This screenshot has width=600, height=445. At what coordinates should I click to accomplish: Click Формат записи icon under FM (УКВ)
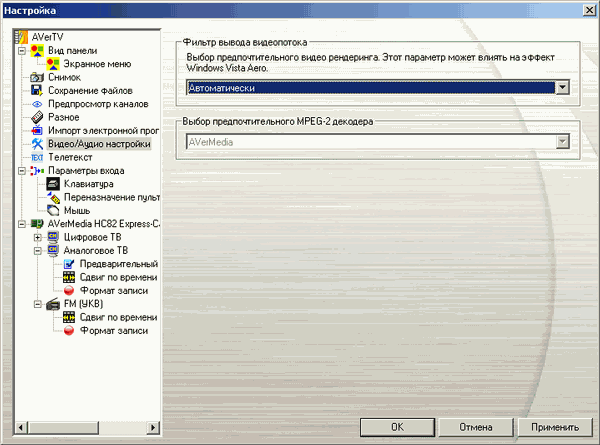point(69,331)
